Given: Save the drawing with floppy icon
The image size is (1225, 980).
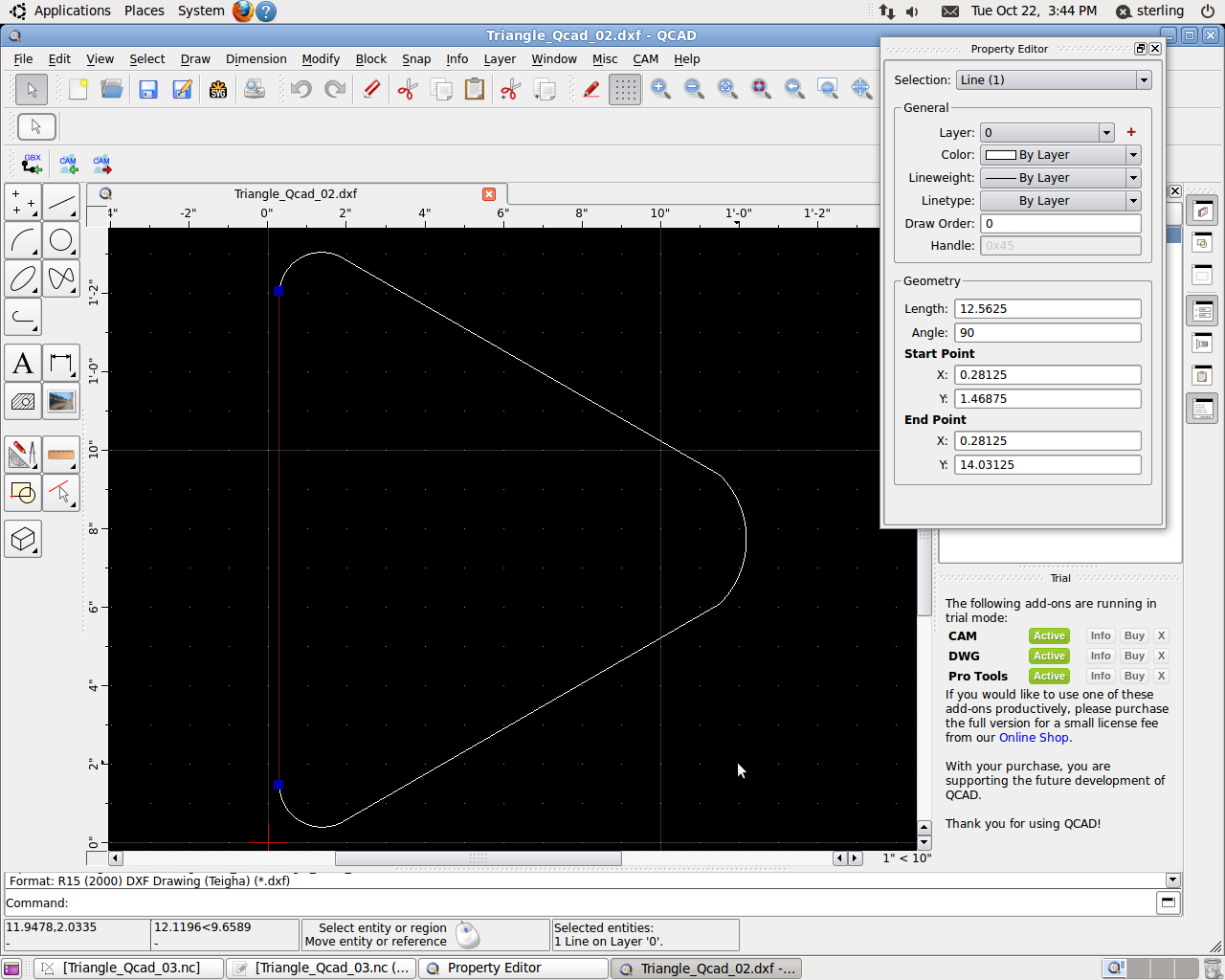Looking at the screenshot, I should [x=148, y=89].
